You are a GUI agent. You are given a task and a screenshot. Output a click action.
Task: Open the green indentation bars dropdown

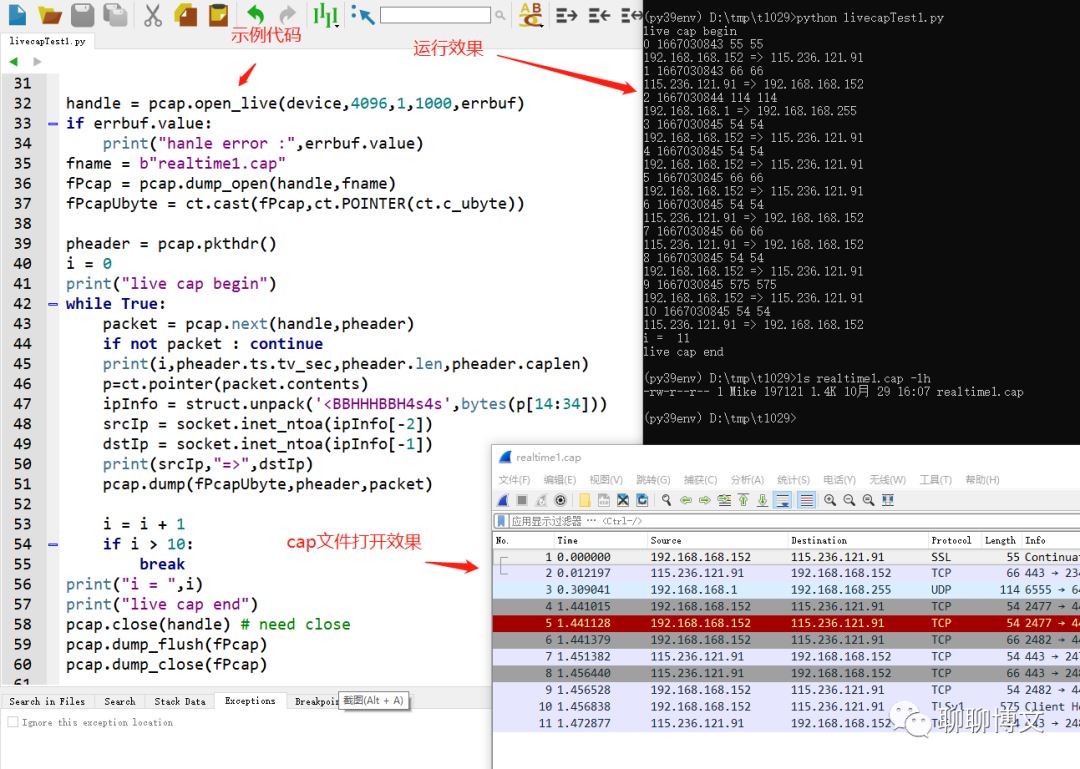coord(325,14)
